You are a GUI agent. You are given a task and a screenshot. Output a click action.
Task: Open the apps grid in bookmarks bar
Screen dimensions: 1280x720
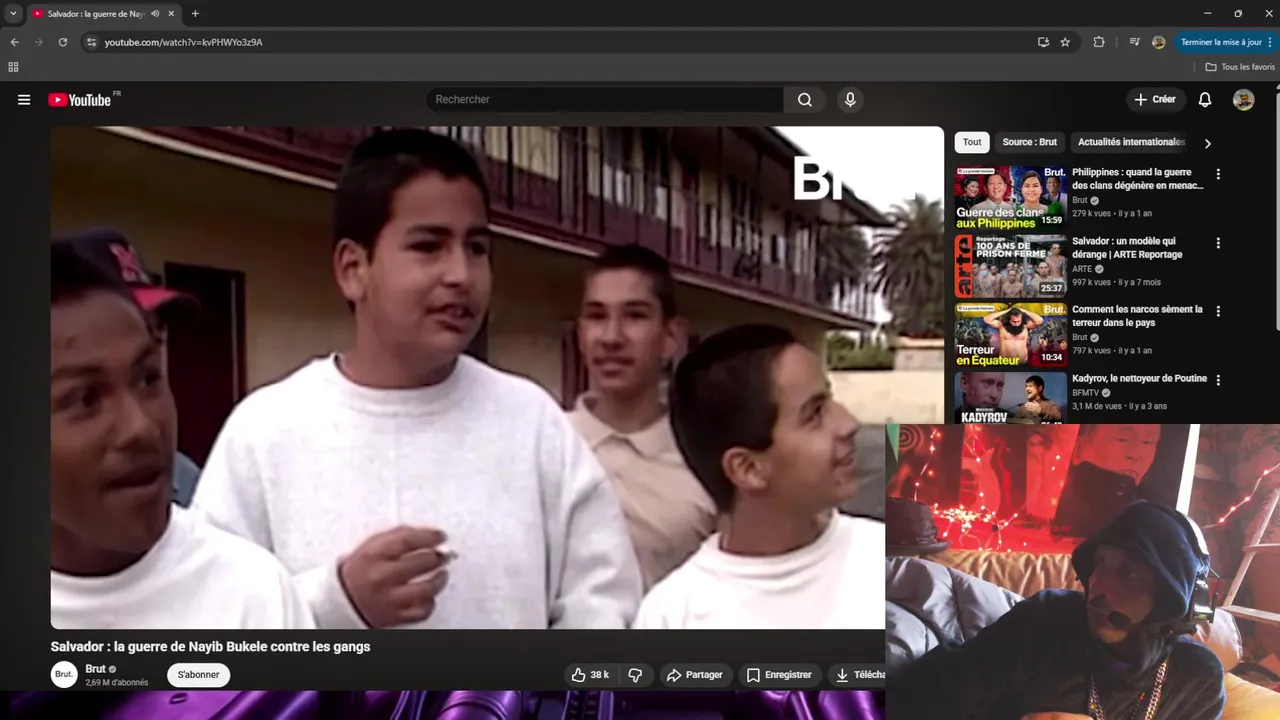[x=13, y=67]
